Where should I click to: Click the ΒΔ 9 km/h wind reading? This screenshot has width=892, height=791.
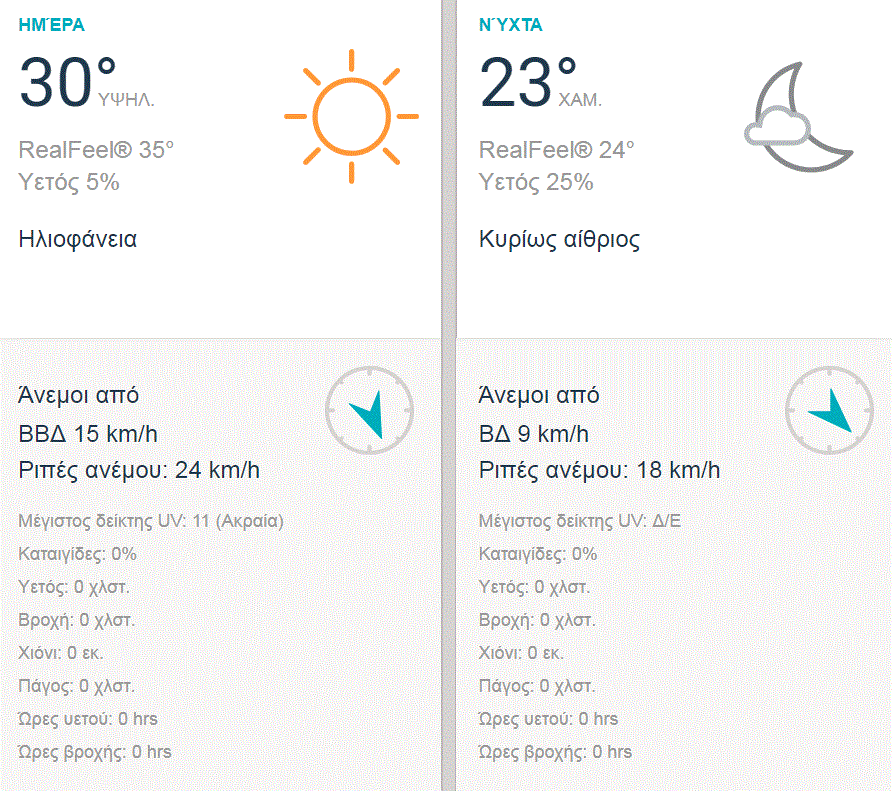pyautogui.click(x=534, y=434)
